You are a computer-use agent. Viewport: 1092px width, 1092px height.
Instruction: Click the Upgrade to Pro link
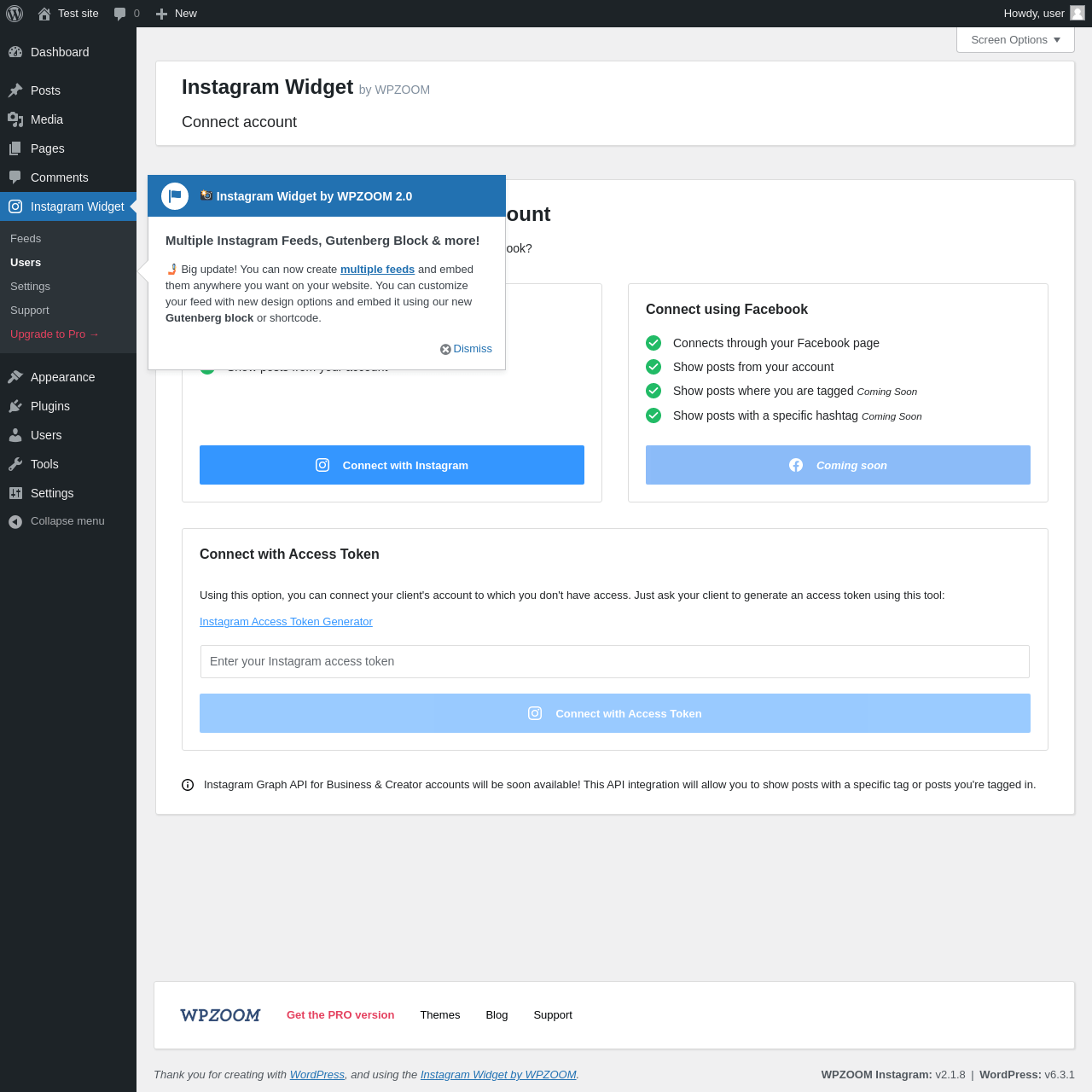[55, 334]
